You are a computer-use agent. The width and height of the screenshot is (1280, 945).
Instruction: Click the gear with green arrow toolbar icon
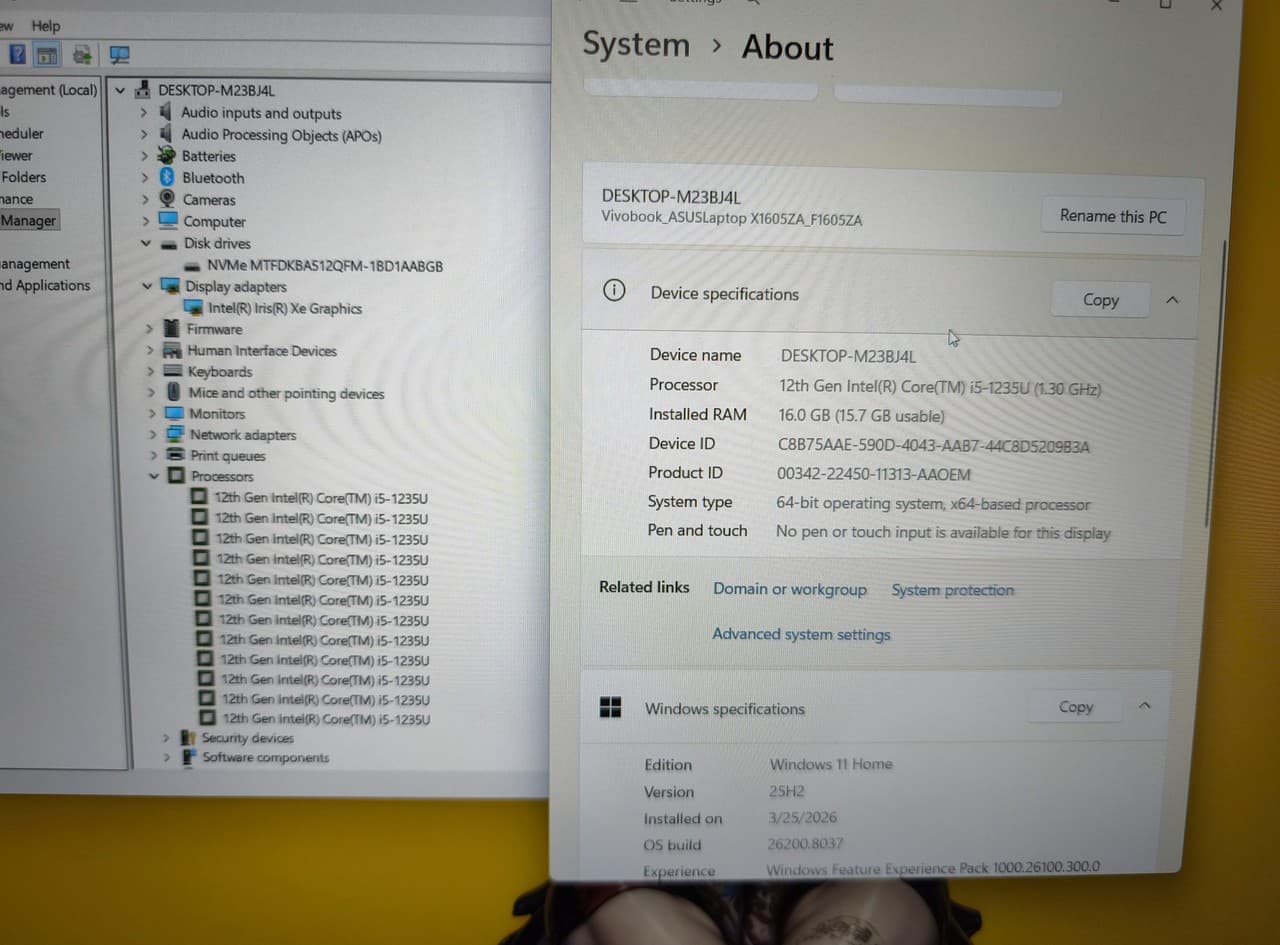pyautogui.click(x=82, y=54)
